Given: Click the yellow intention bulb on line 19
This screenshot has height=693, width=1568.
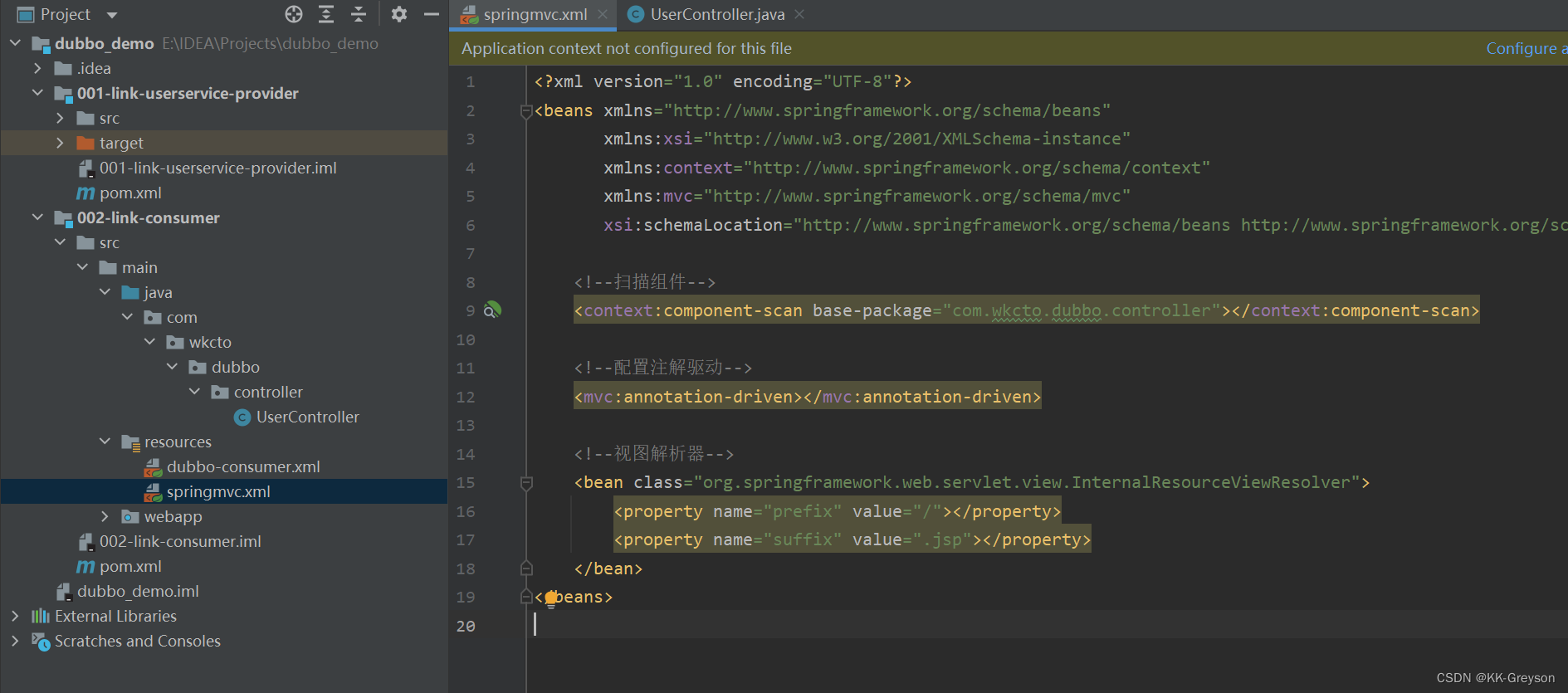Looking at the screenshot, I should point(551,598).
